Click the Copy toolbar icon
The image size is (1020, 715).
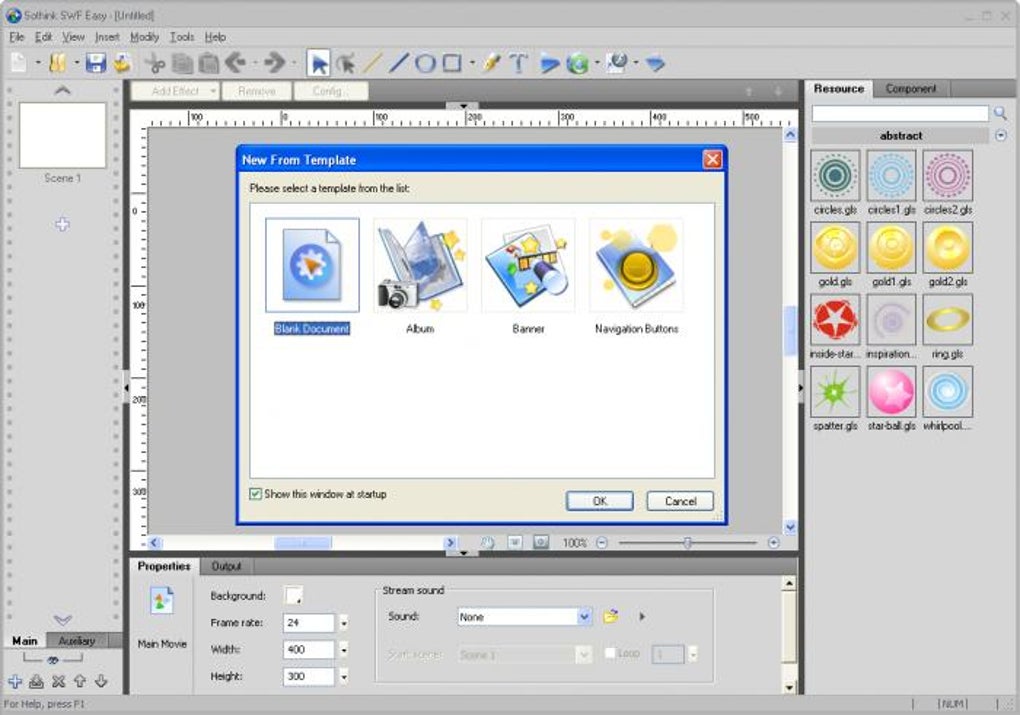click(x=183, y=63)
